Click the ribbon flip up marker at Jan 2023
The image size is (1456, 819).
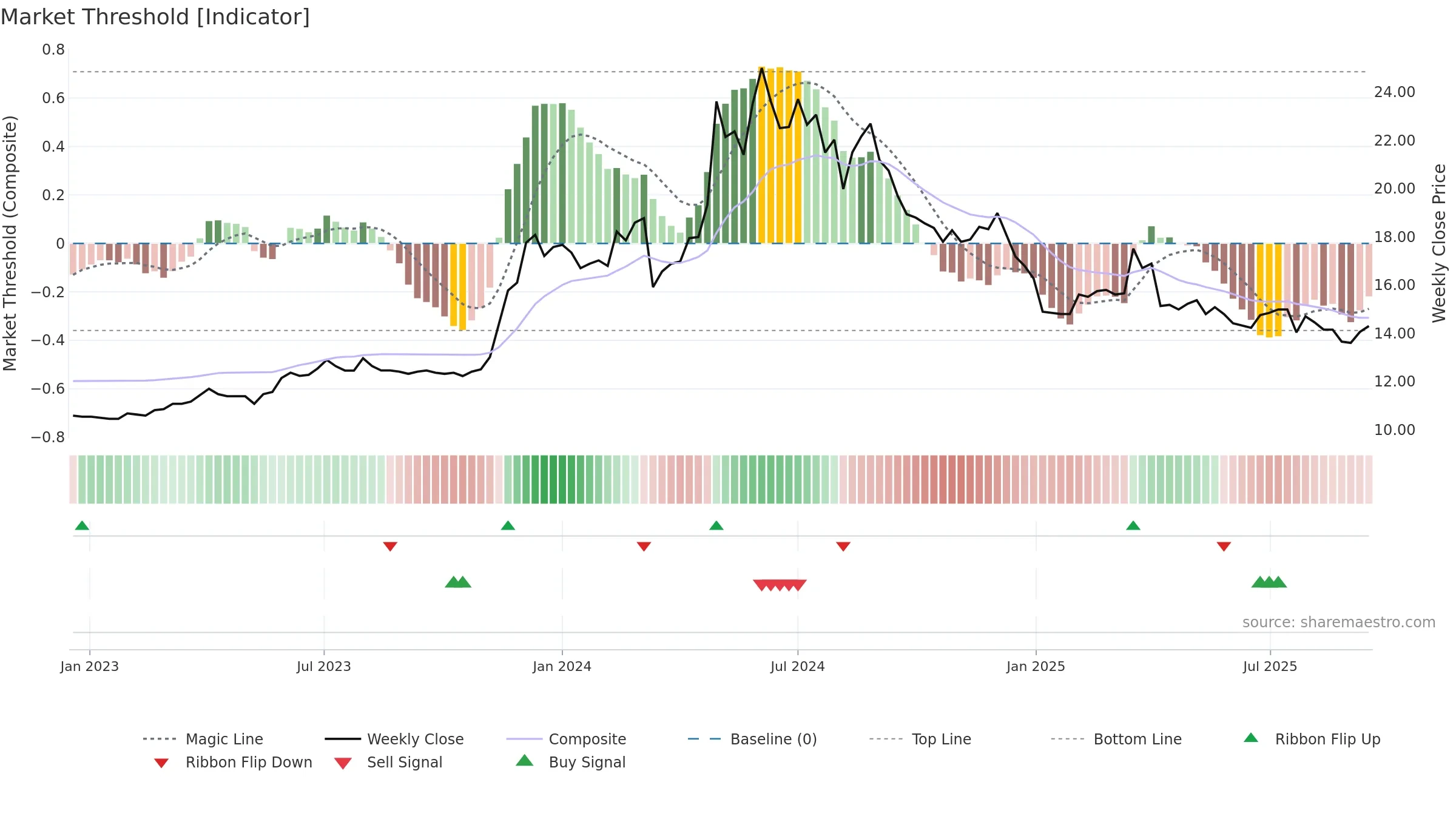point(82,525)
